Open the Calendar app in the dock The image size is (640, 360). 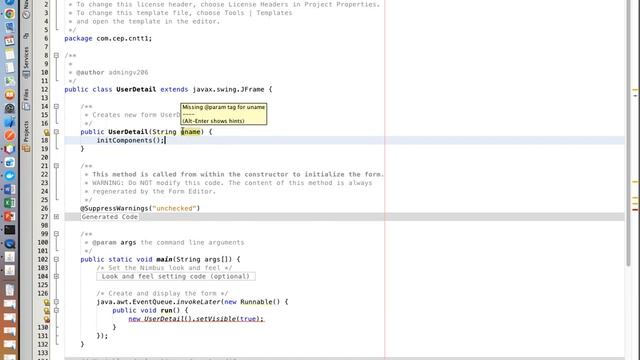click(x=9, y=40)
